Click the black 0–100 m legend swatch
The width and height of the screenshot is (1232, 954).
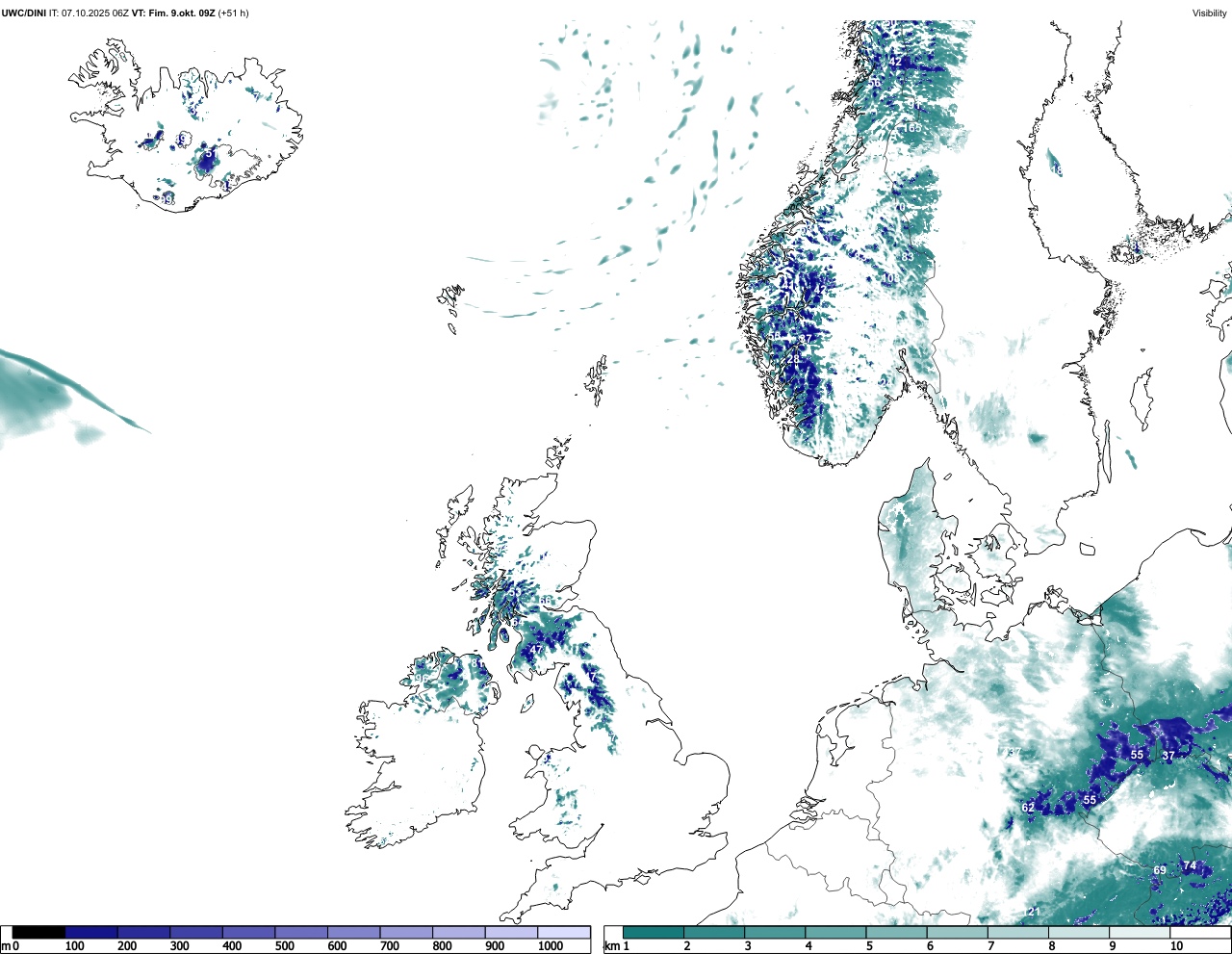point(39,933)
